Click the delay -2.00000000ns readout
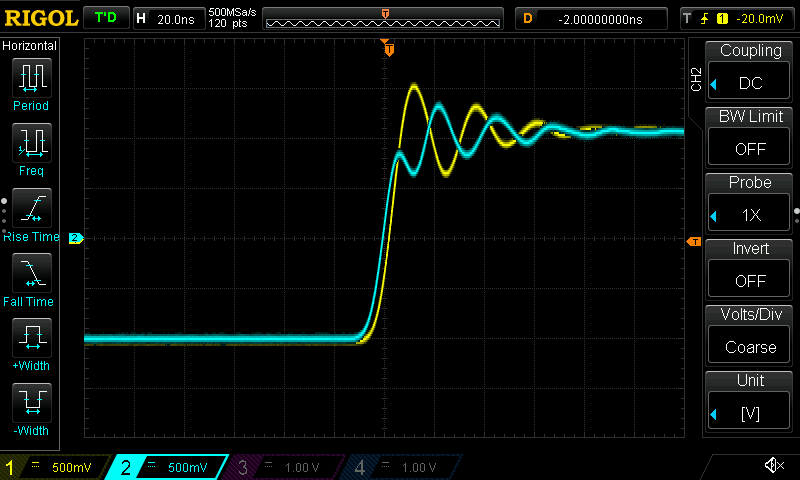The image size is (800, 480). tap(591, 19)
